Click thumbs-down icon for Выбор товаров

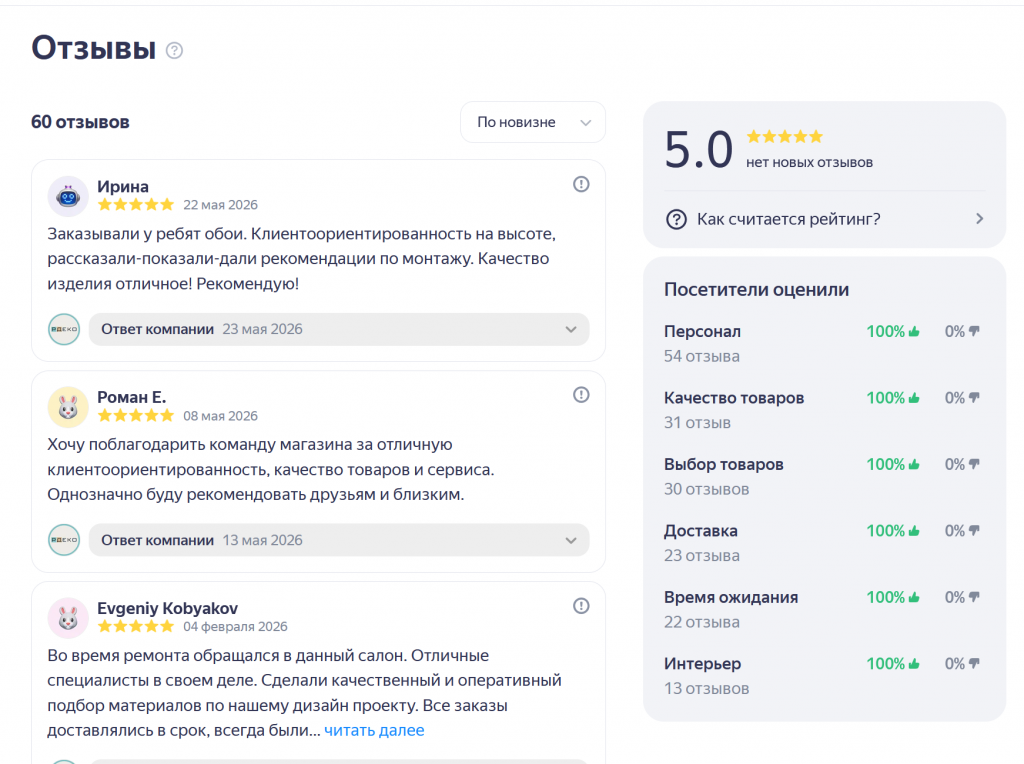click(x=974, y=464)
